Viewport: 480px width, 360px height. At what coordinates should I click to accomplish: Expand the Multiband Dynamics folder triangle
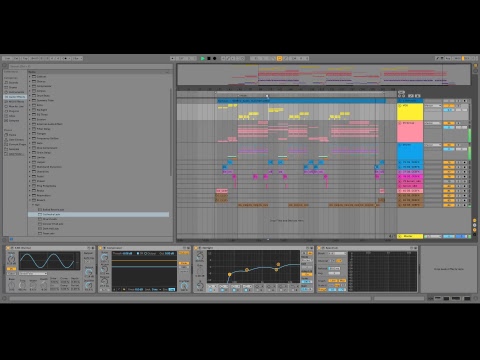coord(30,167)
